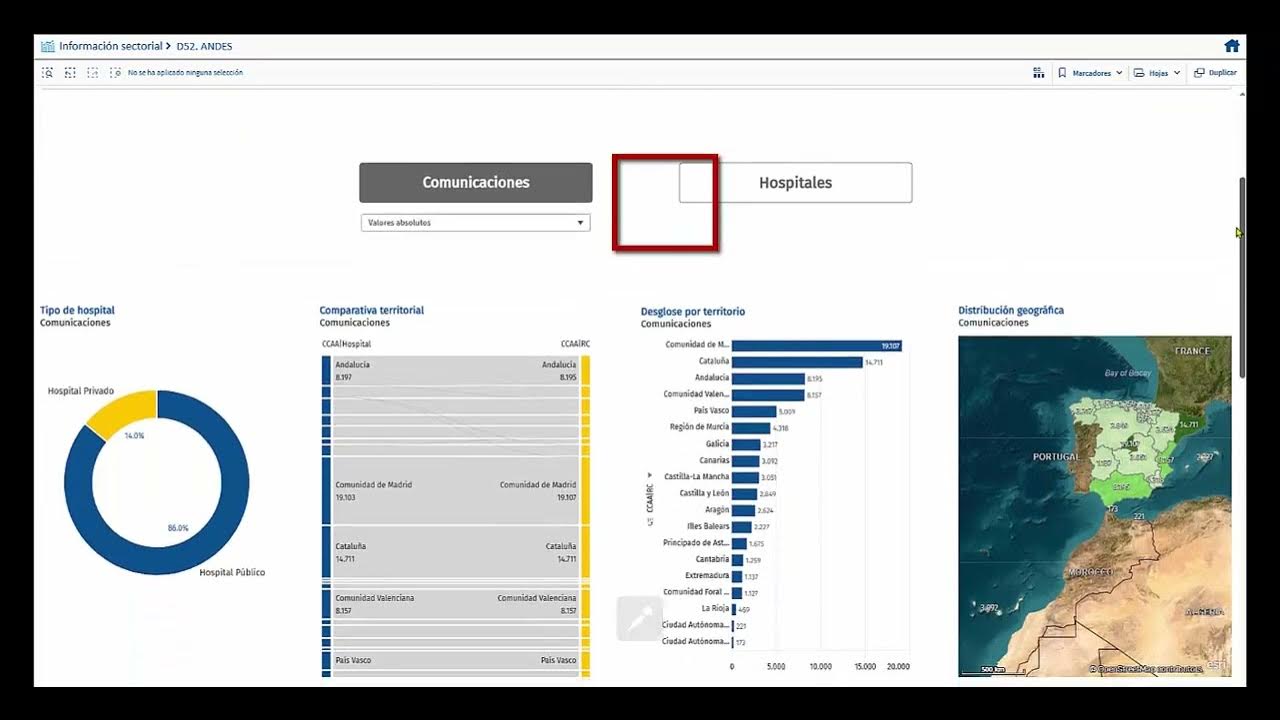
Task: Click the Región de Murcia label
Action: (699, 427)
